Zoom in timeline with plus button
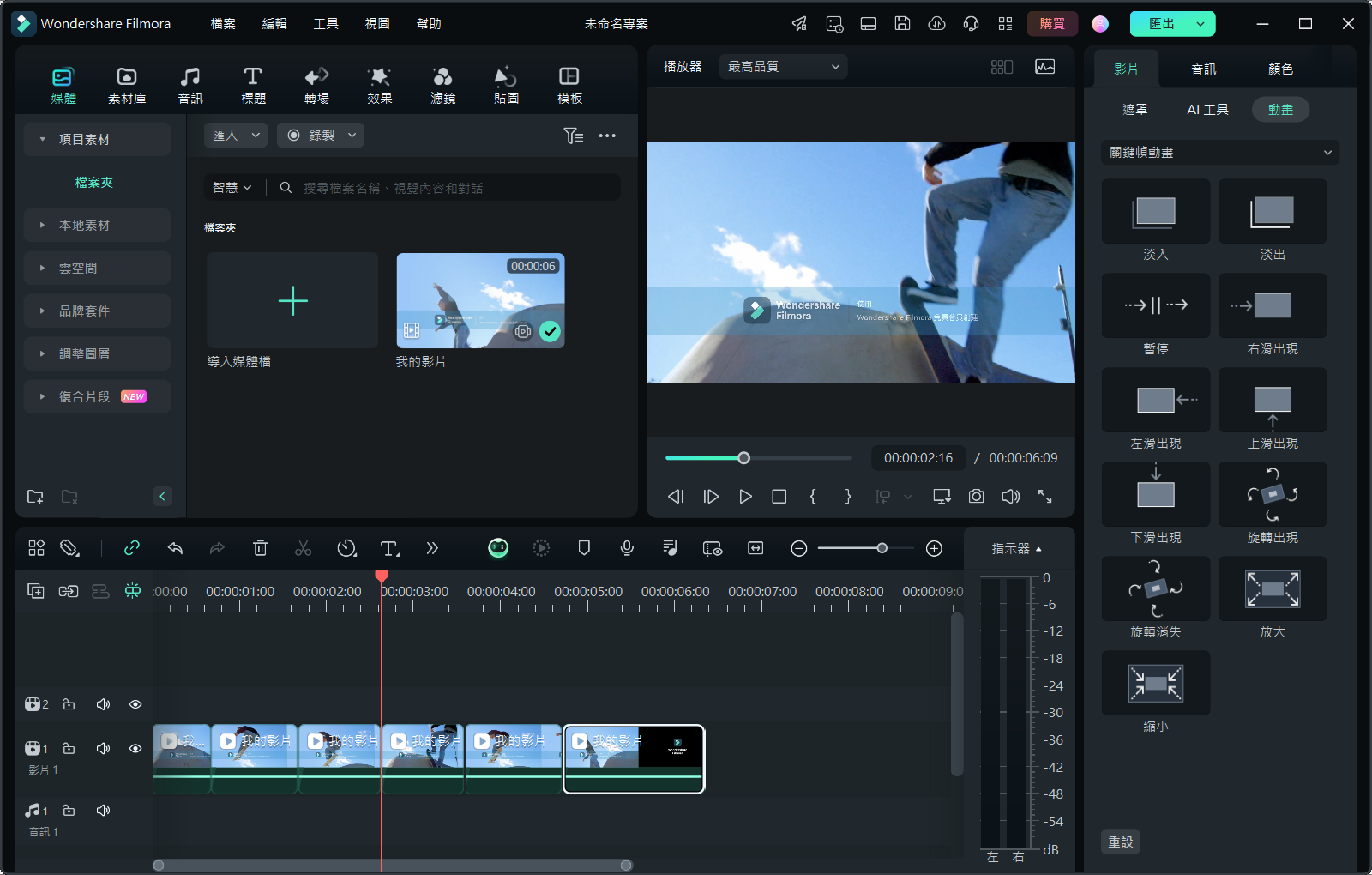This screenshot has width=1372, height=875. 935,548
